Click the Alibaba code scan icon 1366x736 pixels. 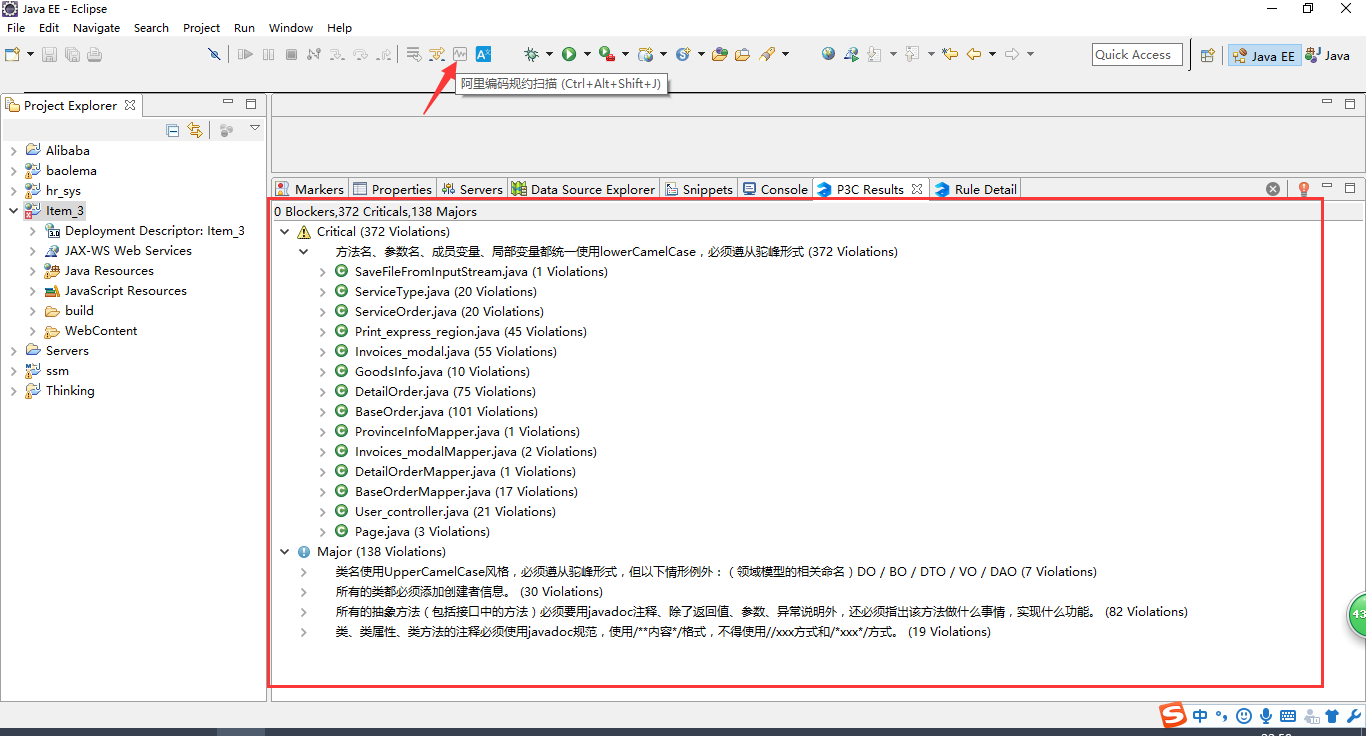click(x=460, y=54)
